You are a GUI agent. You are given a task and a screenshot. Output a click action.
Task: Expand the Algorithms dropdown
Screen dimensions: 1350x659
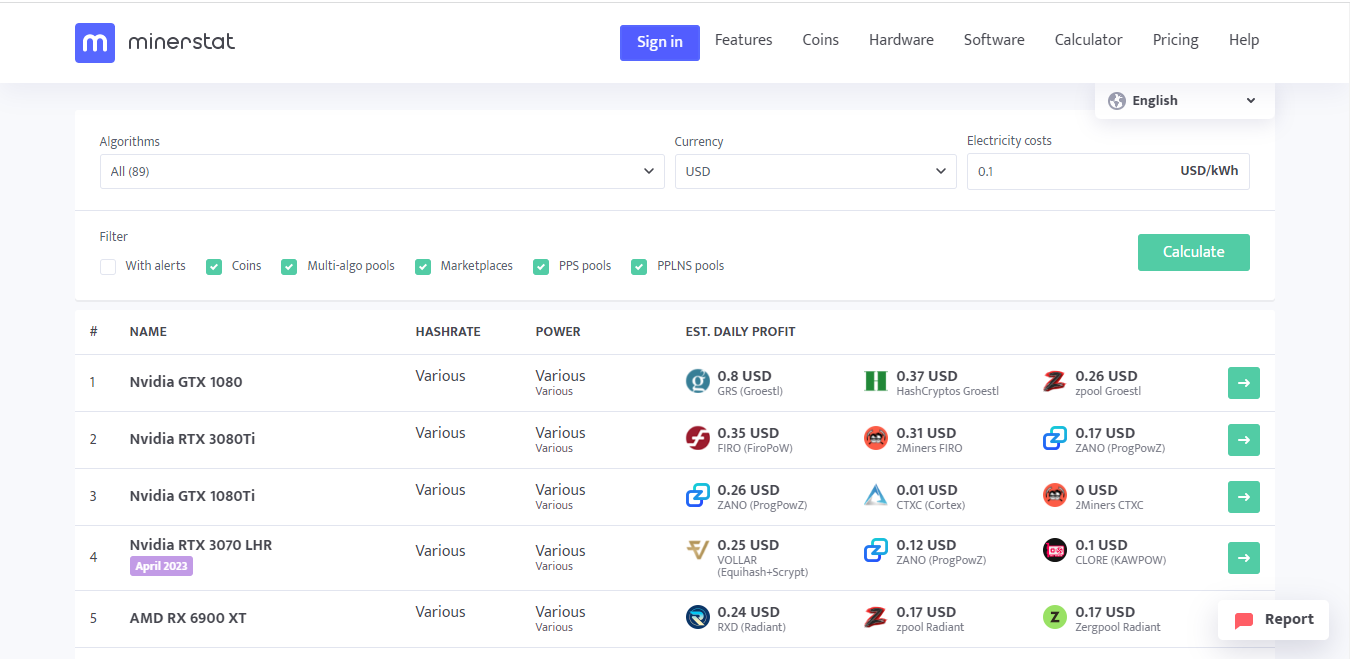pos(381,172)
